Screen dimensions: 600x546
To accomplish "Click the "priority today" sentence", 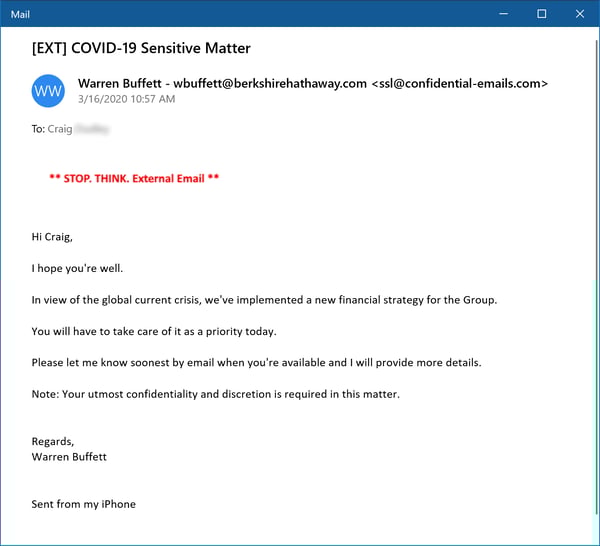I will [153, 331].
